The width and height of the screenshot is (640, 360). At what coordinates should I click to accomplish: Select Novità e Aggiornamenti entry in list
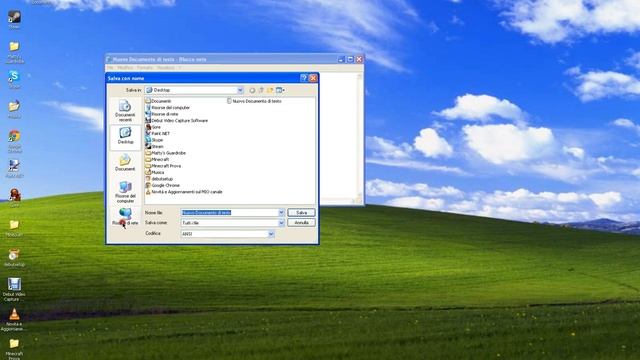184,192
